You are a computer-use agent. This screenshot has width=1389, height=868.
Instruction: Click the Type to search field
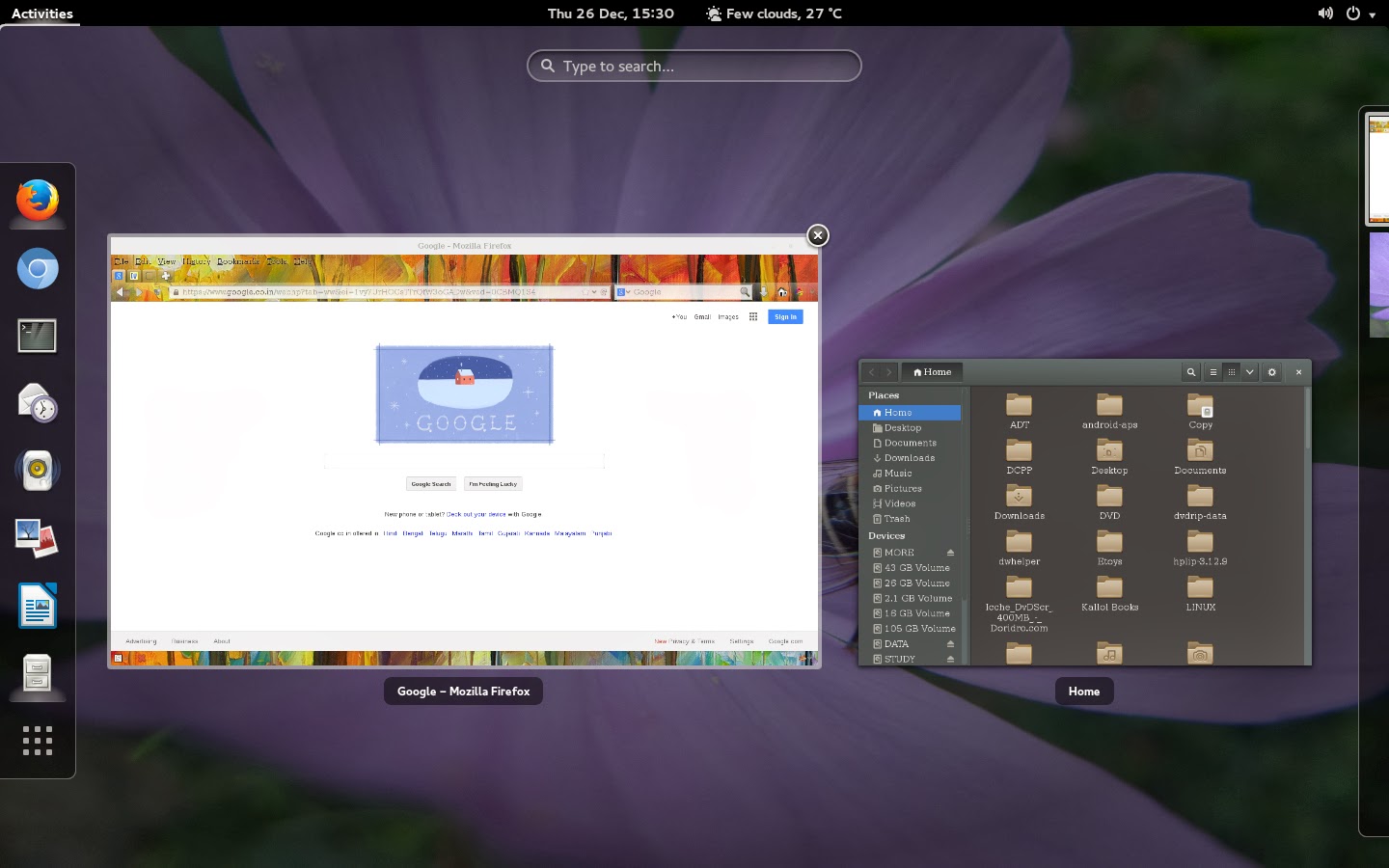click(x=694, y=66)
